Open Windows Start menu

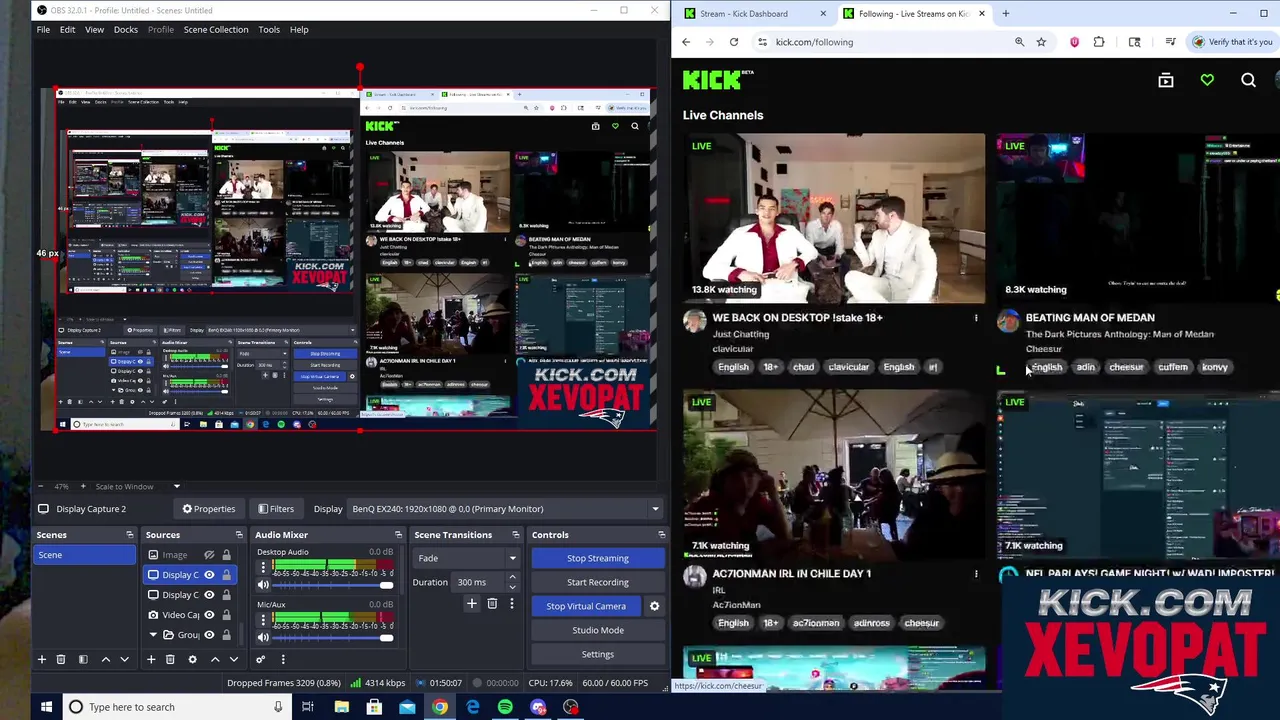click(46, 707)
